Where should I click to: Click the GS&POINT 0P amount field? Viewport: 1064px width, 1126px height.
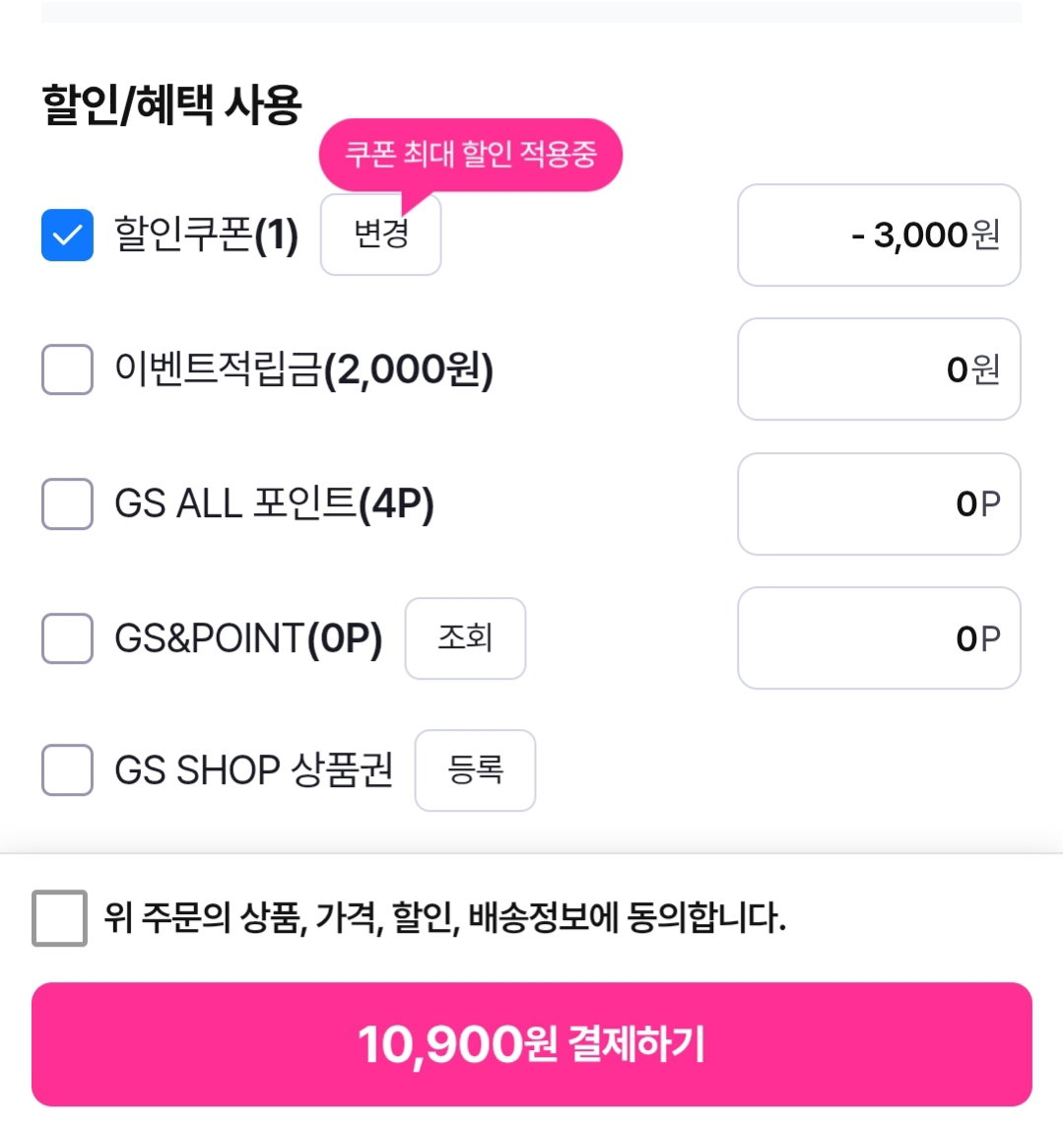coord(879,637)
